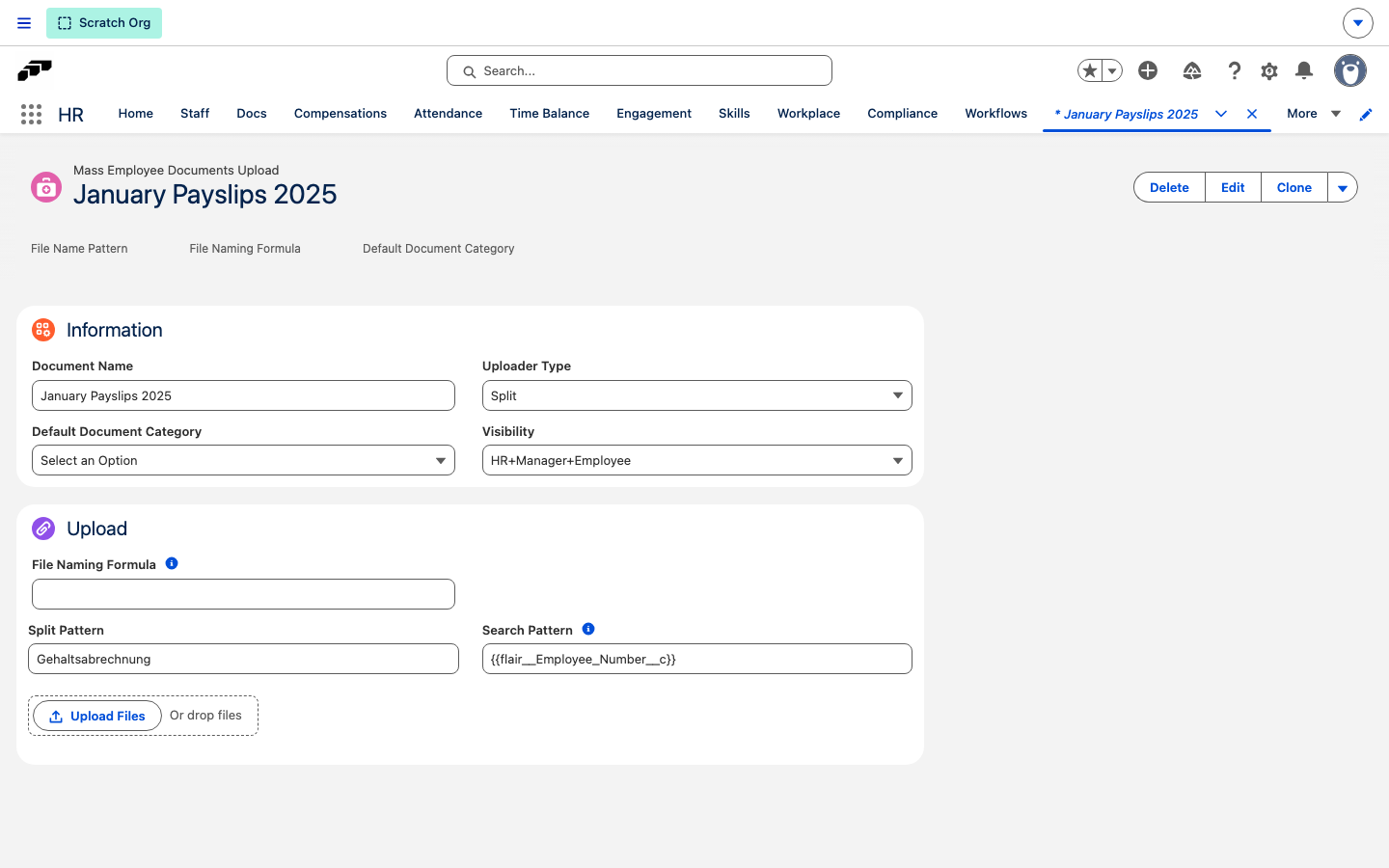Open the Engagement tab
This screenshot has width=1389, height=868.
(654, 114)
